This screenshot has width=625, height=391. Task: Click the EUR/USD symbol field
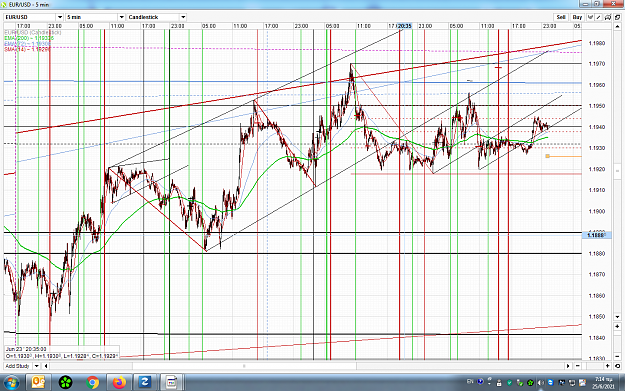[30, 17]
